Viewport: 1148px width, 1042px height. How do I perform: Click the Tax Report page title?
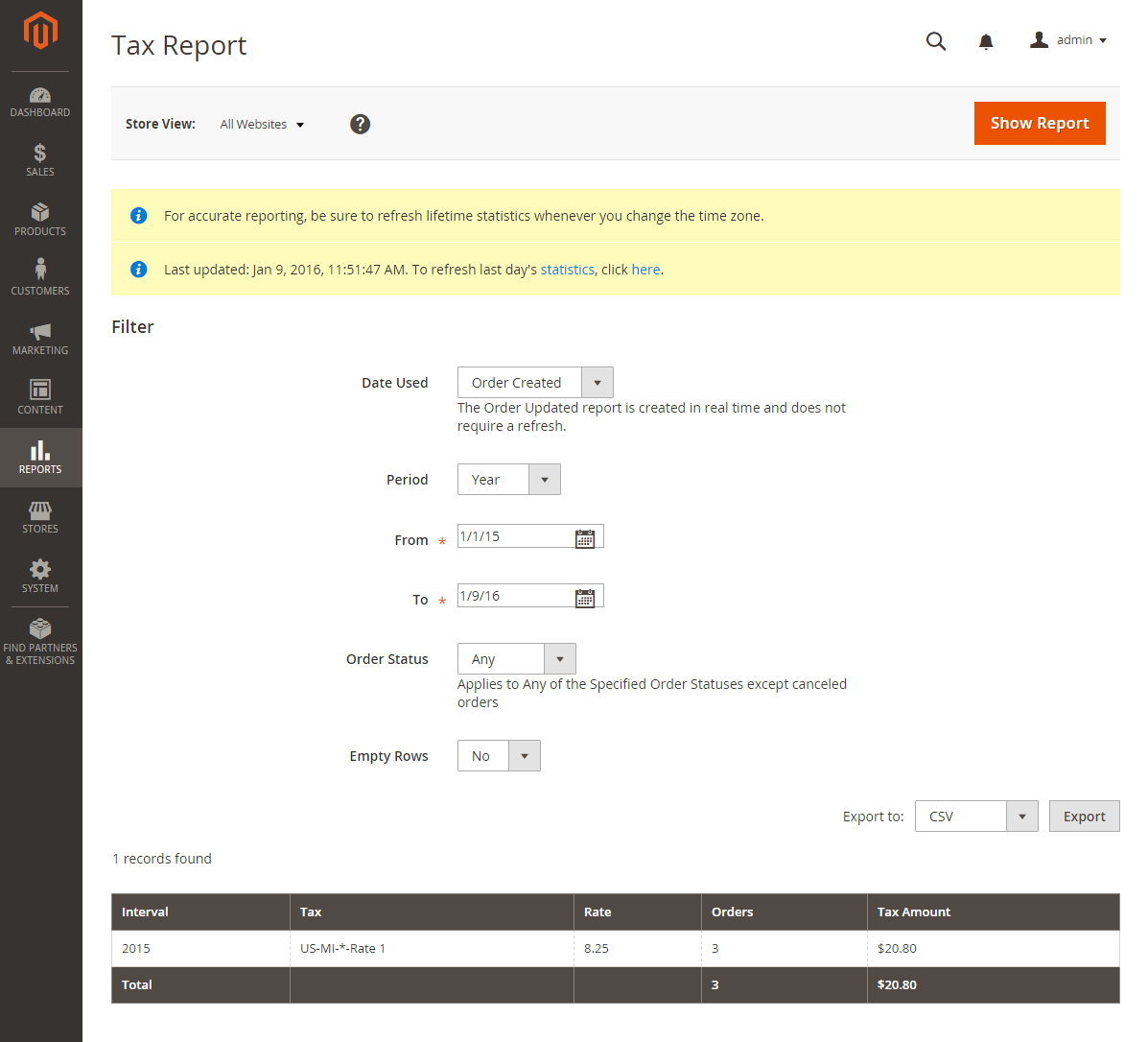point(178,45)
